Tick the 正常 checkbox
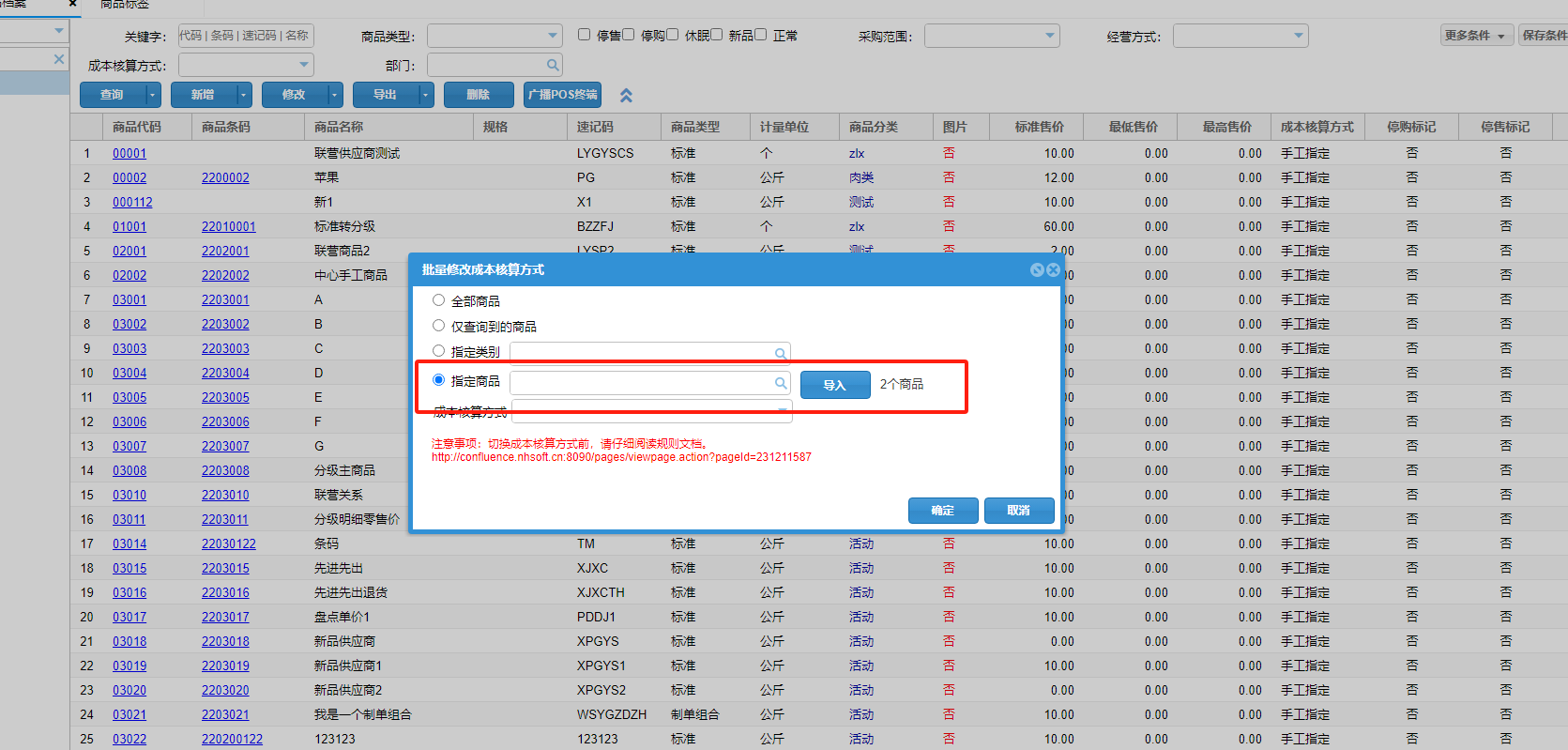1568x750 pixels. click(760, 35)
